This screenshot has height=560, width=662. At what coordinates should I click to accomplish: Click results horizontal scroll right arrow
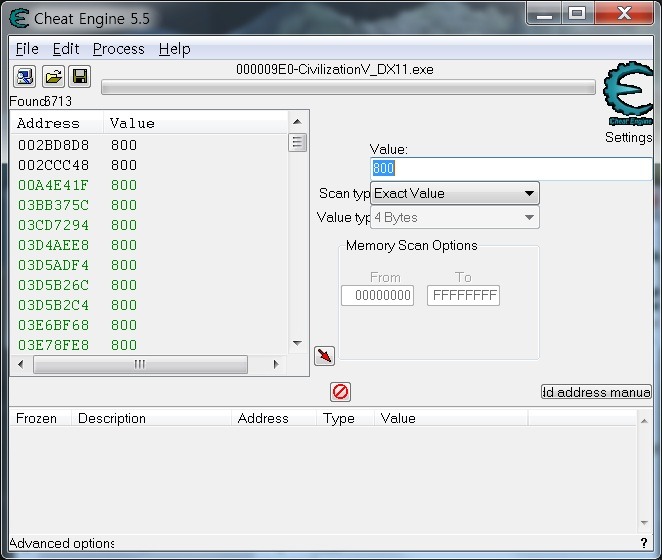276,364
